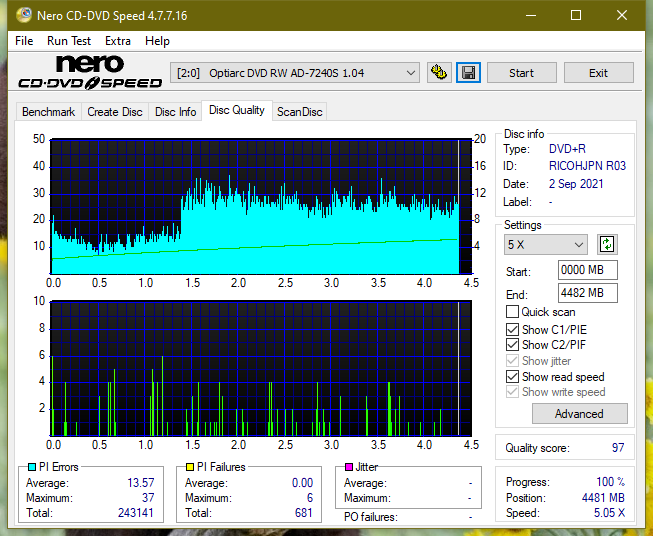Click the Nero app icon in title bar
653x536 pixels.
(24, 15)
